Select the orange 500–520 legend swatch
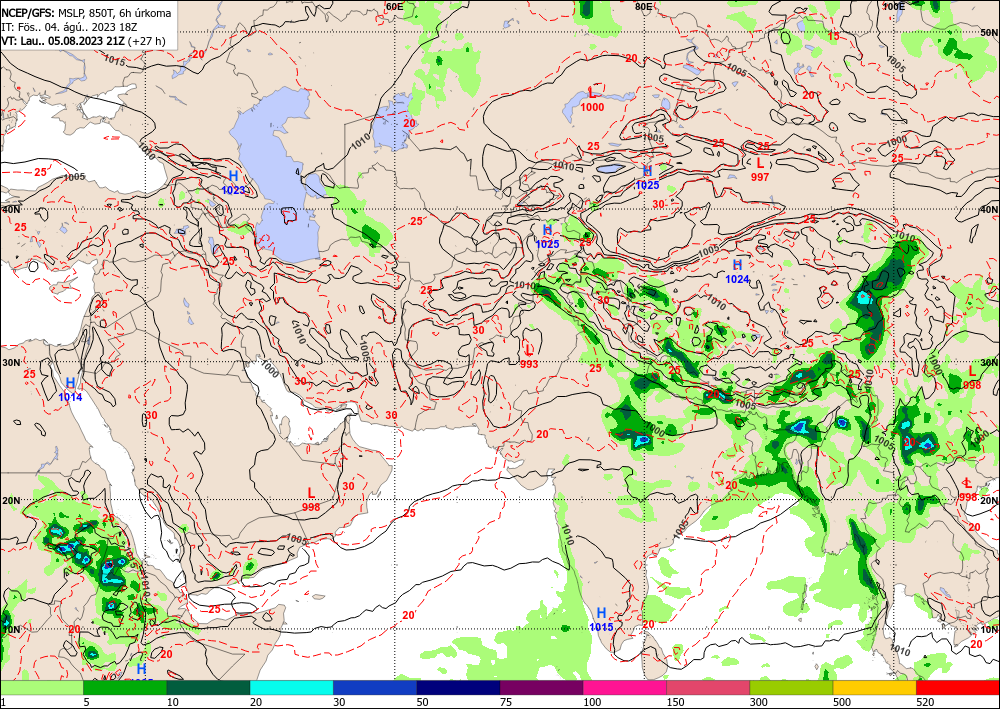The image size is (1000, 709). tap(875, 687)
